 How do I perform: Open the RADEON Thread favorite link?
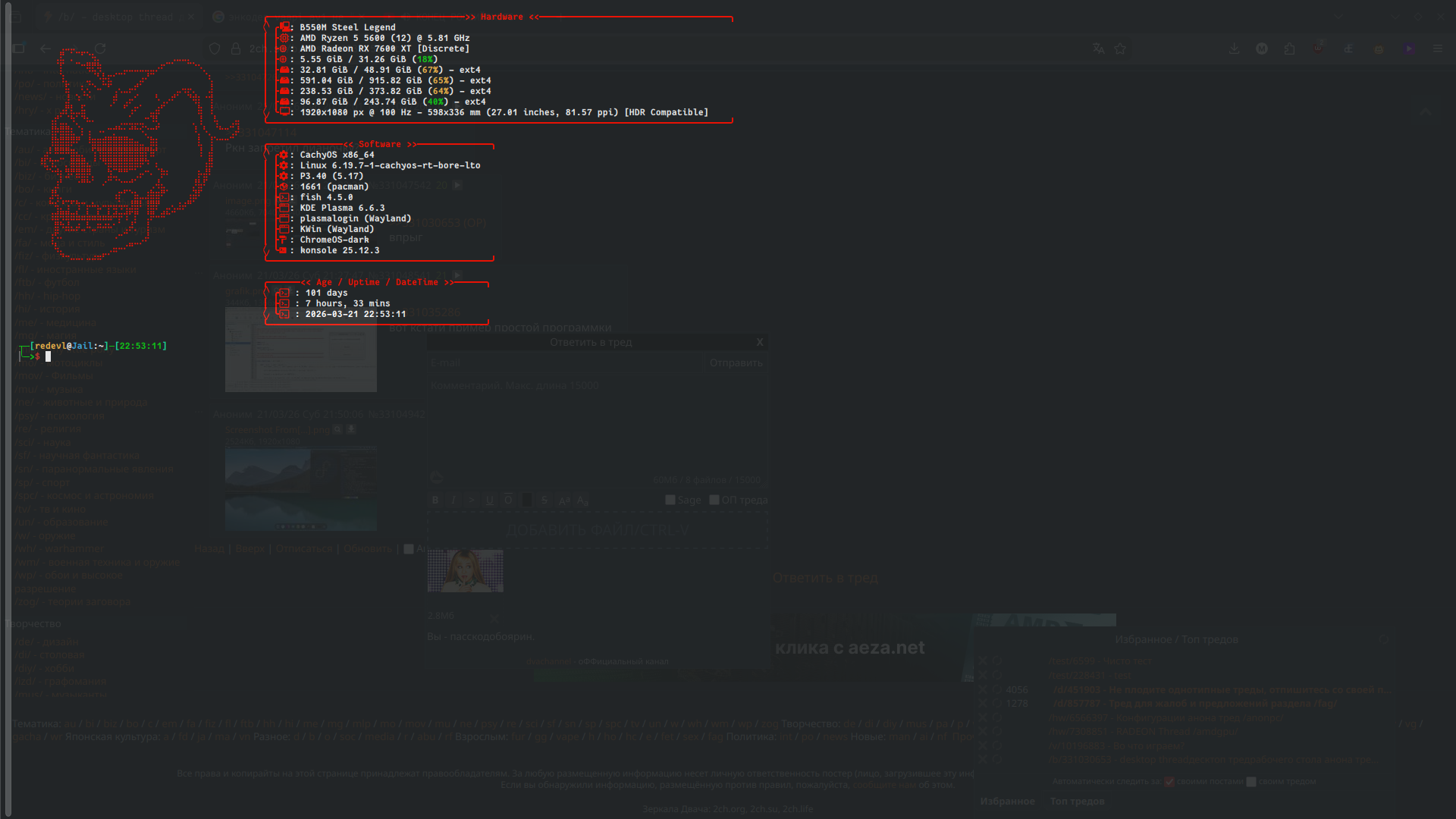[x=1143, y=732]
